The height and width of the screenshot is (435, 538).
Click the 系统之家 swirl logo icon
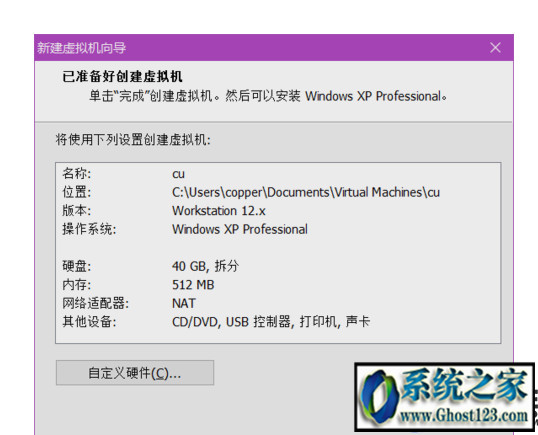pos(379,397)
